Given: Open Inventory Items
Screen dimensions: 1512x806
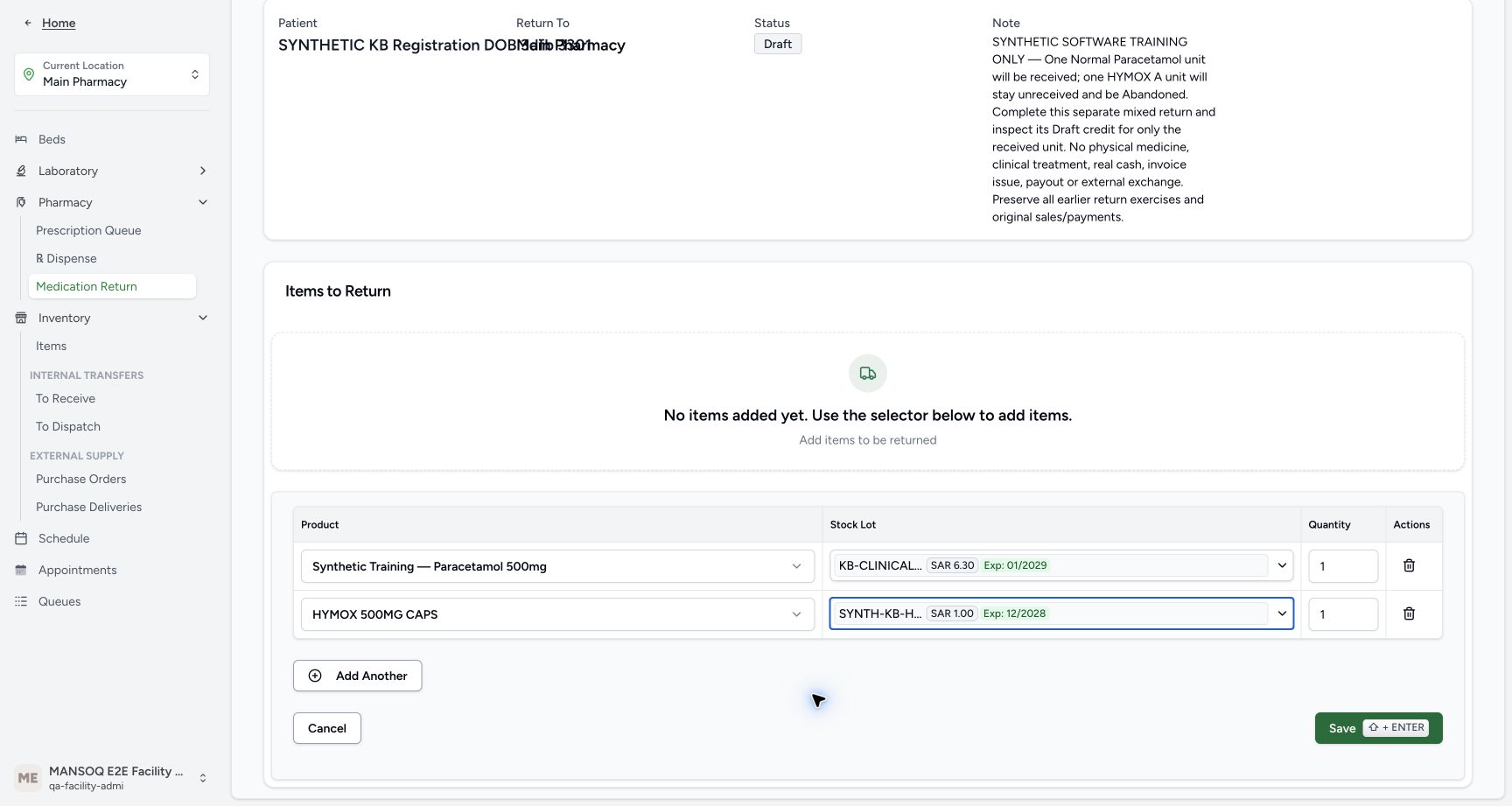Looking at the screenshot, I should point(51,346).
